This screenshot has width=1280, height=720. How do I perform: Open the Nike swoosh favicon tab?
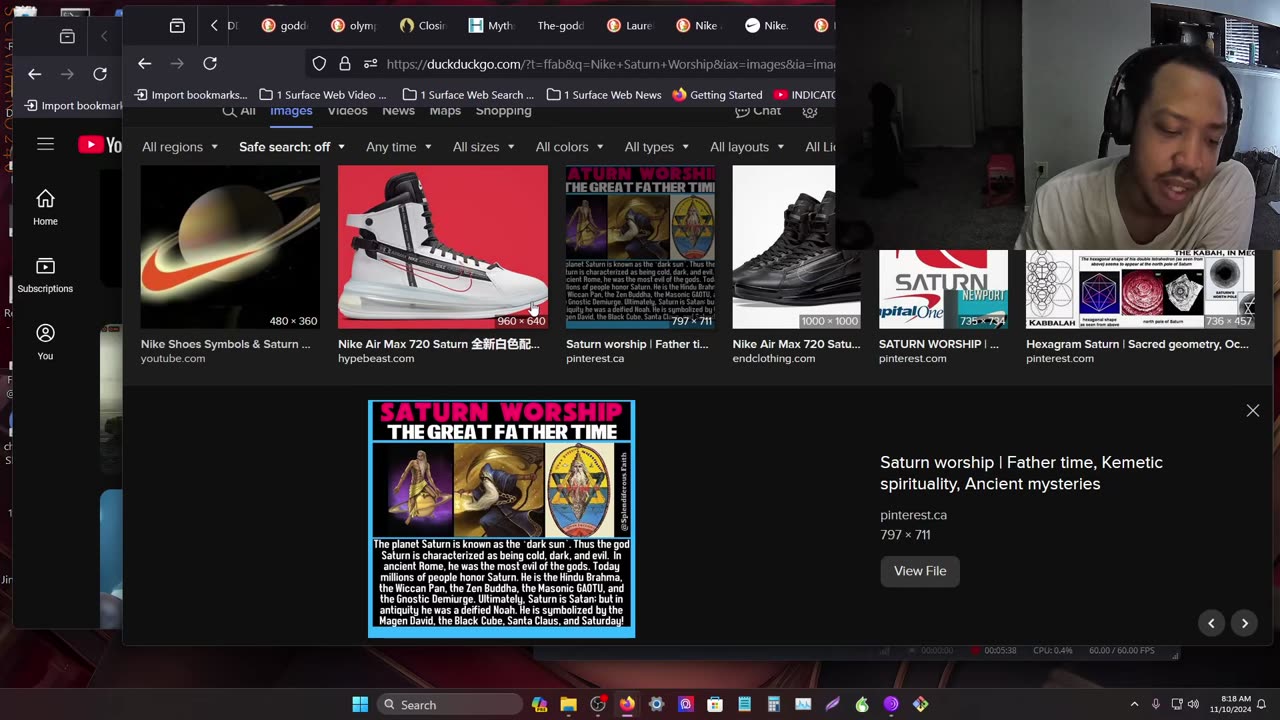[x=766, y=26]
